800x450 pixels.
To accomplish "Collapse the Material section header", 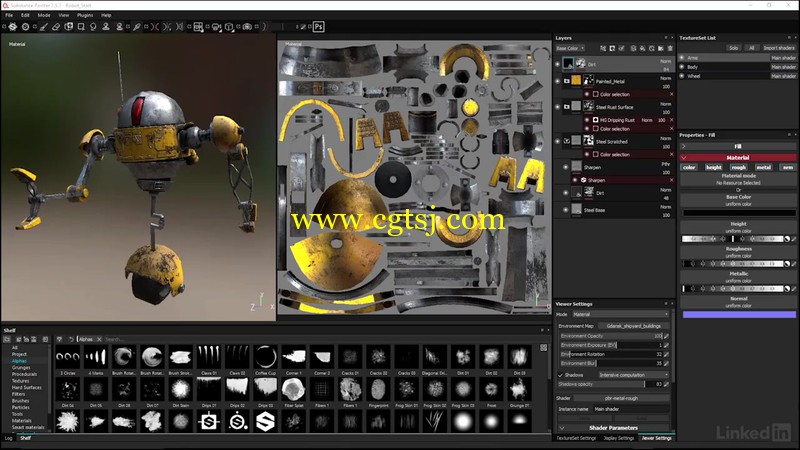I will (x=738, y=158).
